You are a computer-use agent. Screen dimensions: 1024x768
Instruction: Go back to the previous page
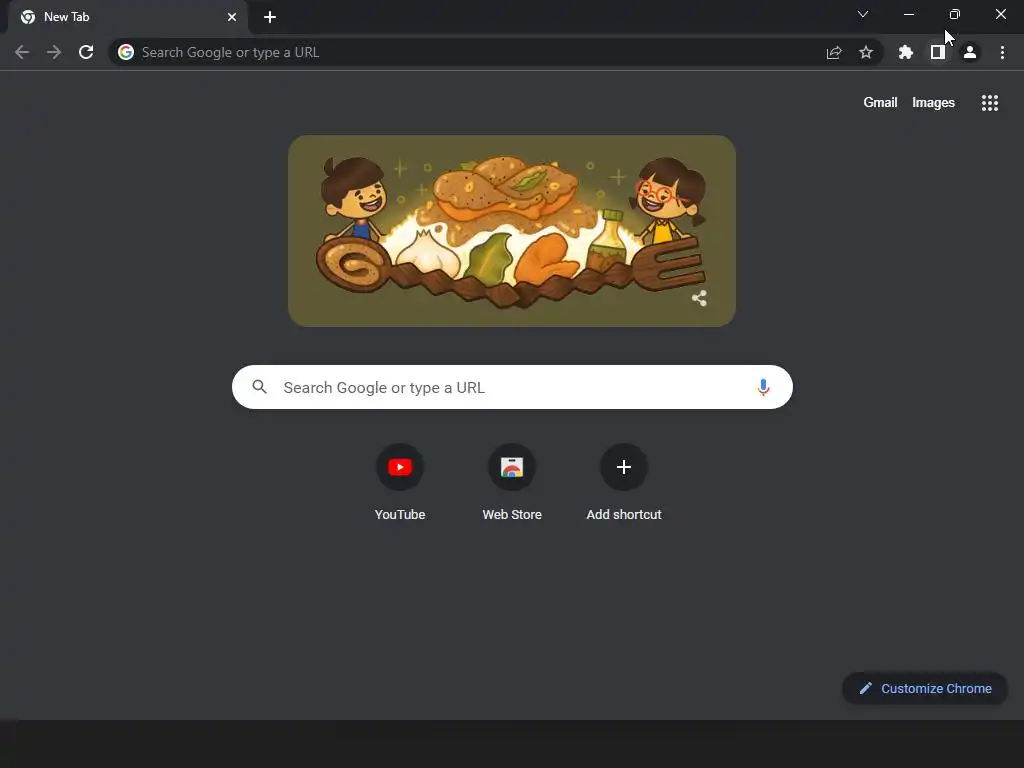click(22, 52)
